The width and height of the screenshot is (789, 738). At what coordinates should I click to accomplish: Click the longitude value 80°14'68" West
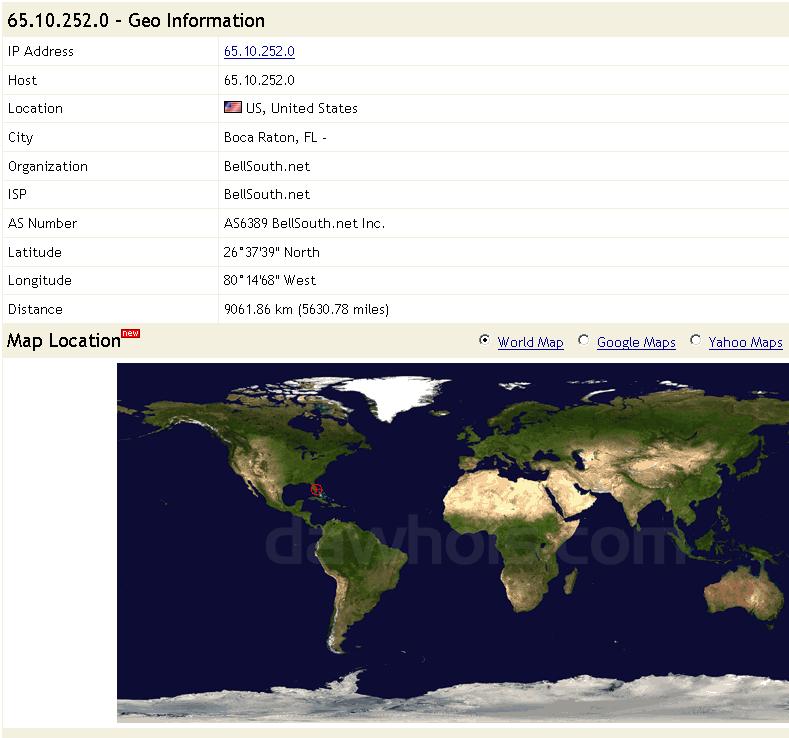[x=269, y=281]
